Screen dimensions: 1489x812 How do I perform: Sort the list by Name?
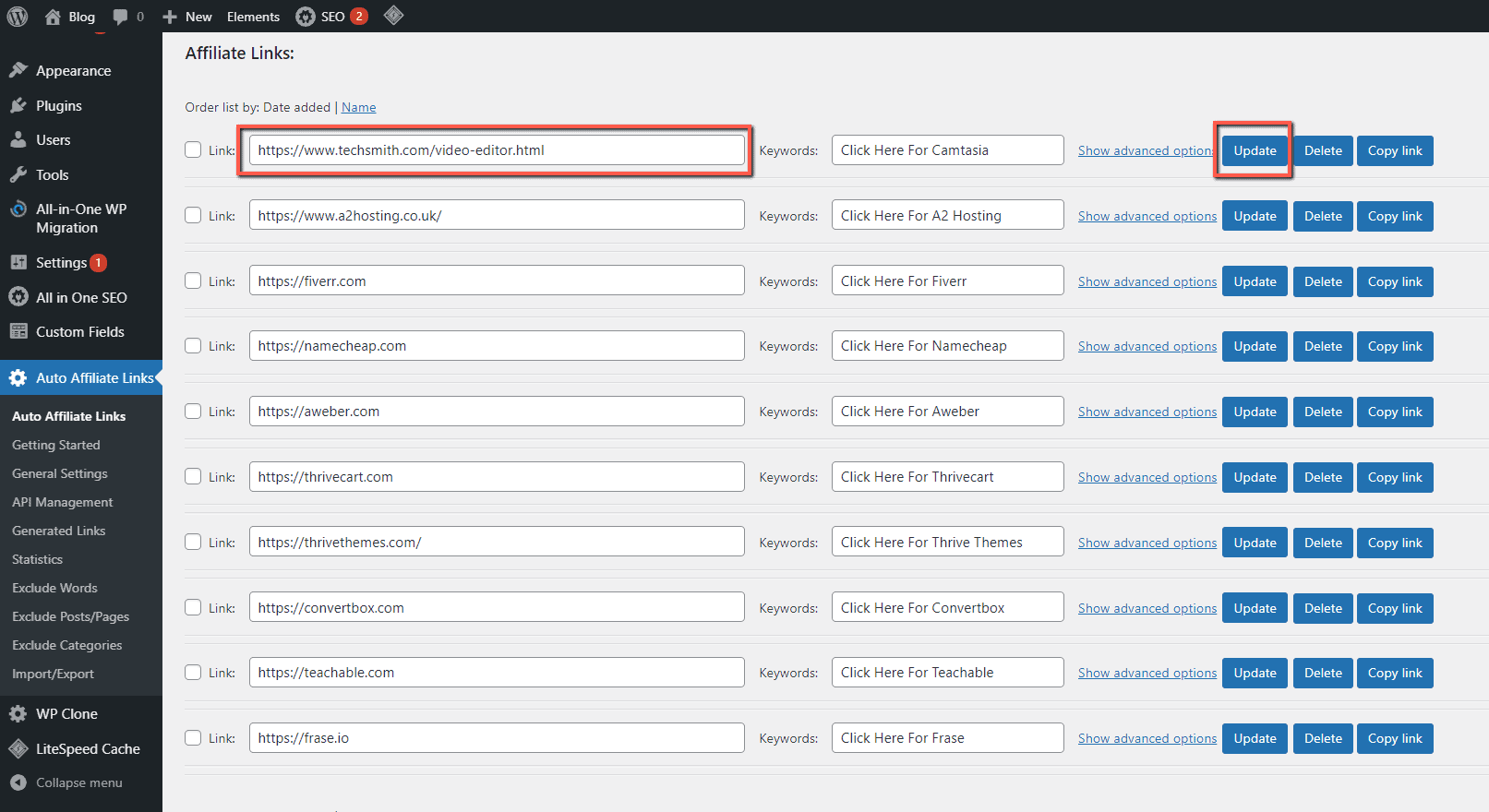pyautogui.click(x=358, y=107)
